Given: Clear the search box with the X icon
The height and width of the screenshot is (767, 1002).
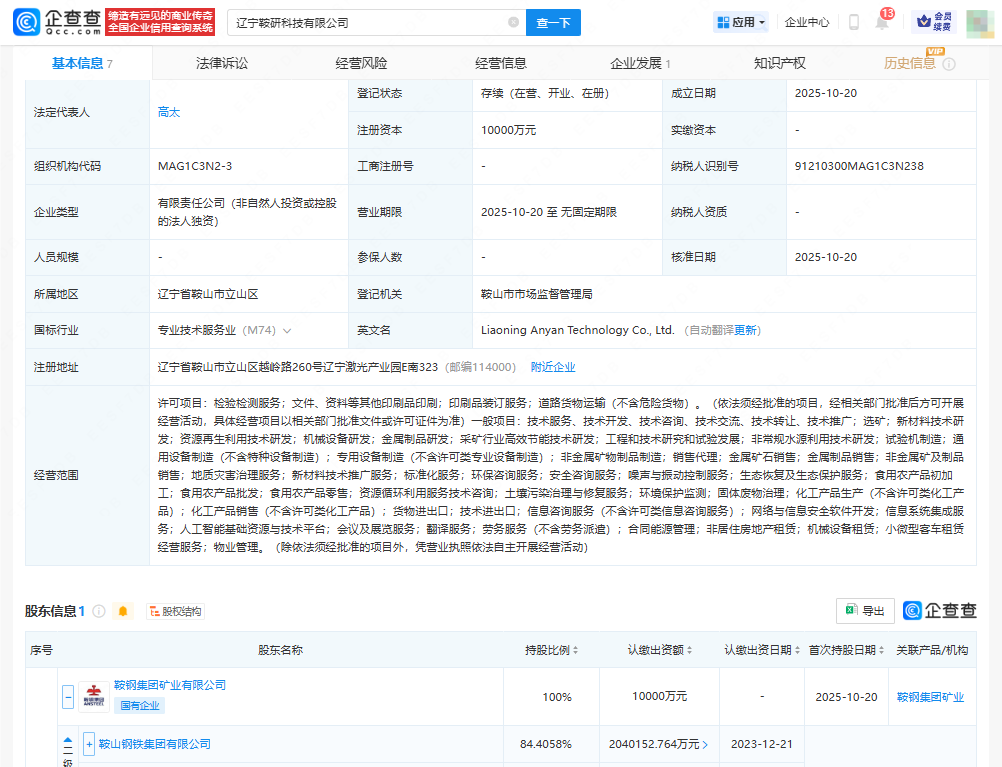Looking at the screenshot, I should [513, 22].
